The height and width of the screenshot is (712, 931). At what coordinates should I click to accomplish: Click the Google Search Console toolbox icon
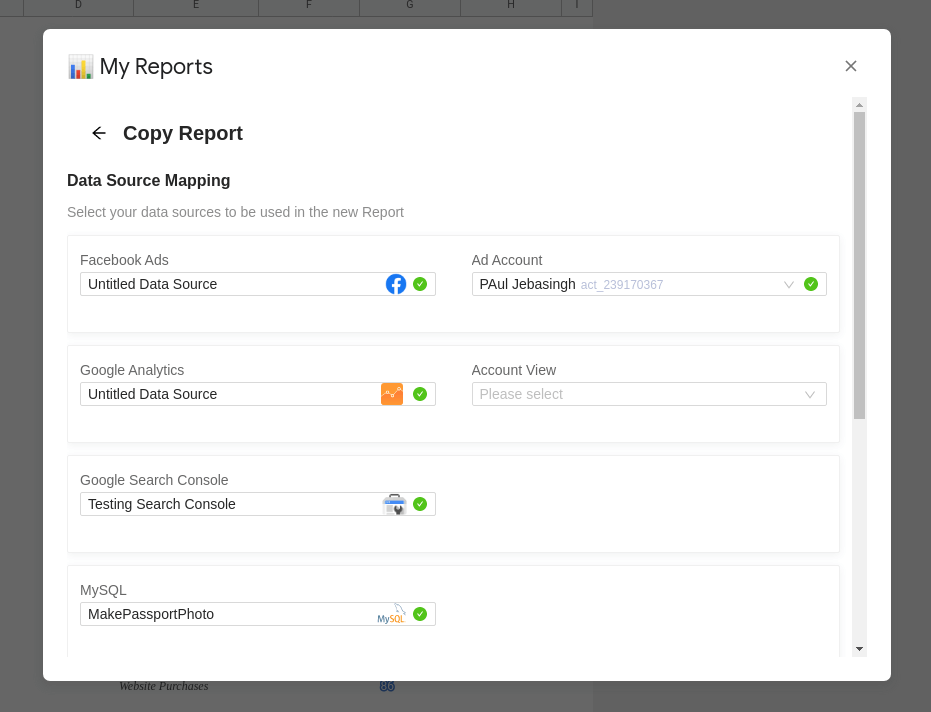(x=394, y=504)
